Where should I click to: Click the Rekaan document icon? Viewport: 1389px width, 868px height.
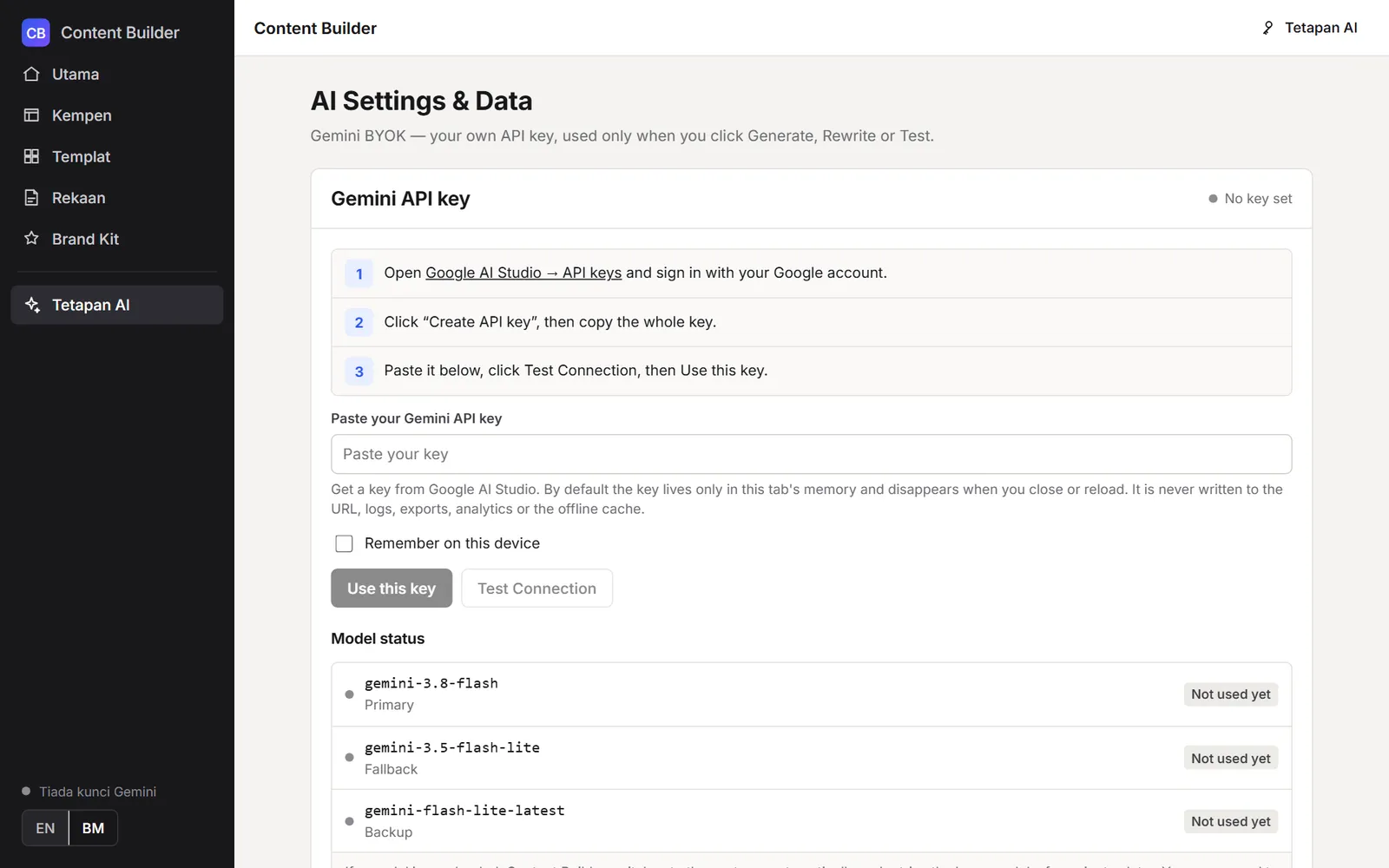tap(31, 198)
